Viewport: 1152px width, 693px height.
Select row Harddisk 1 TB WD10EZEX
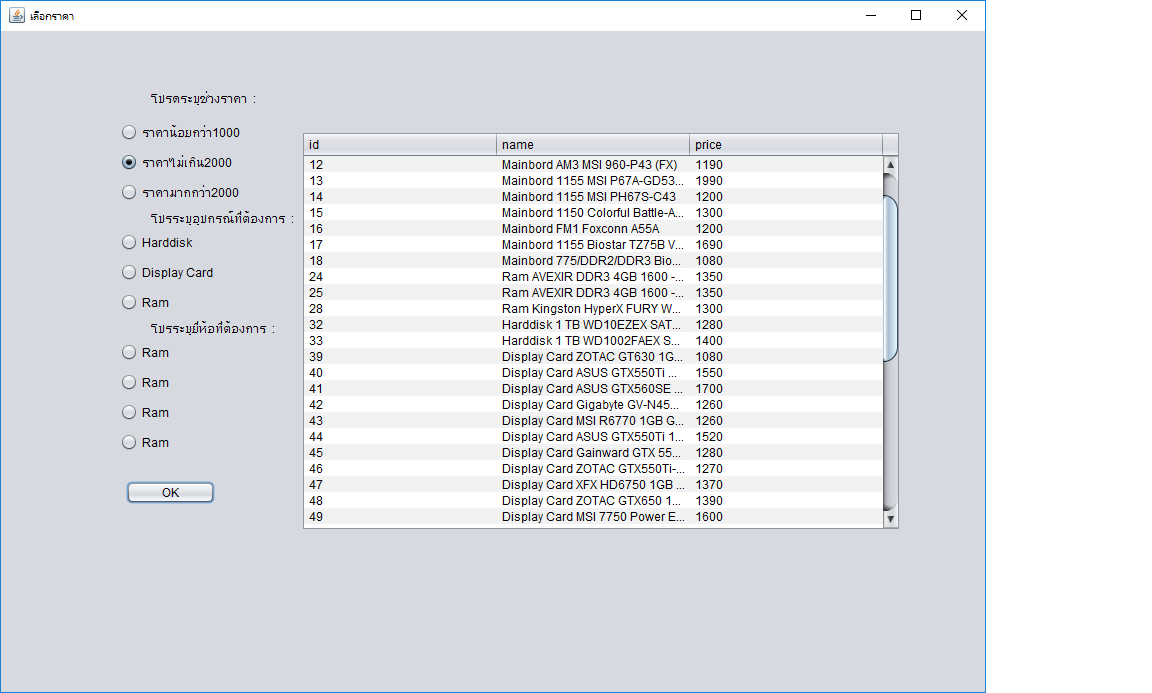[593, 325]
